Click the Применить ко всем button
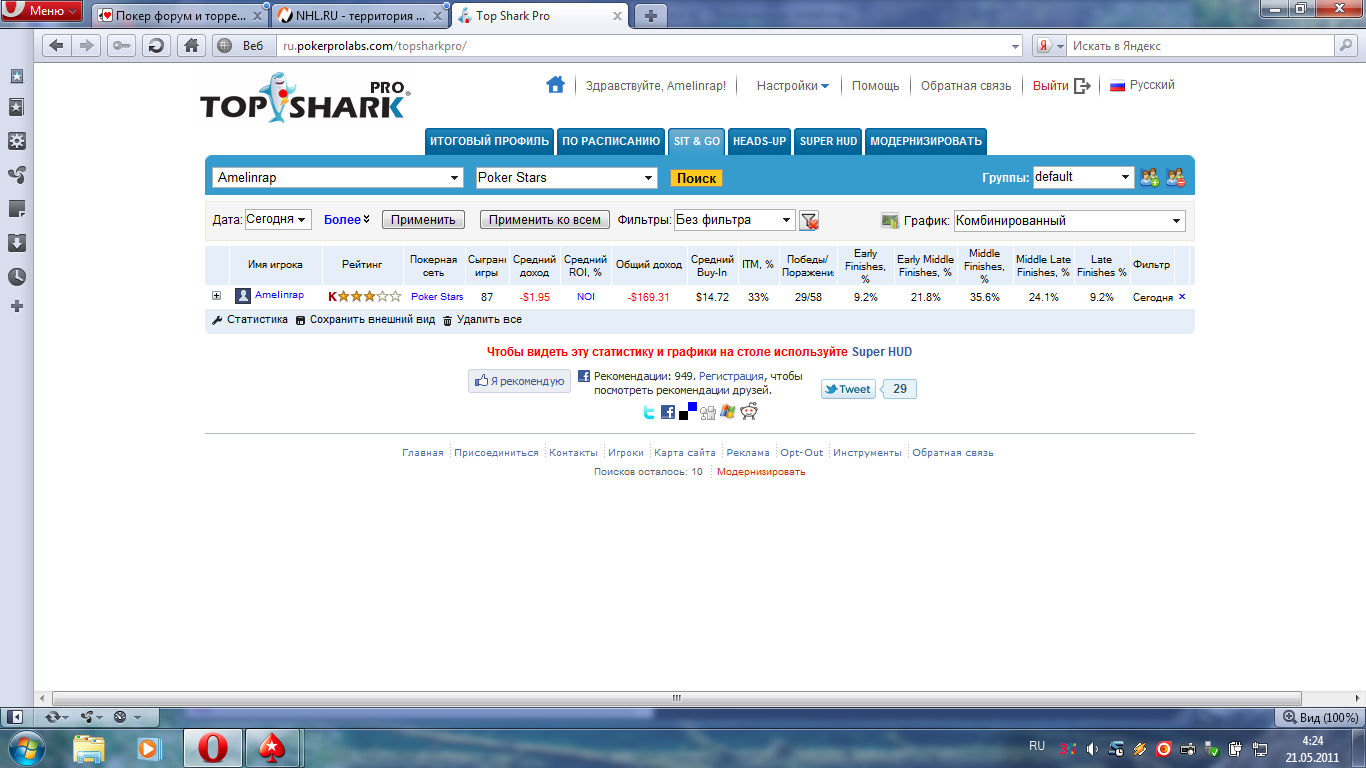The height and width of the screenshot is (768, 1366). tap(544, 220)
